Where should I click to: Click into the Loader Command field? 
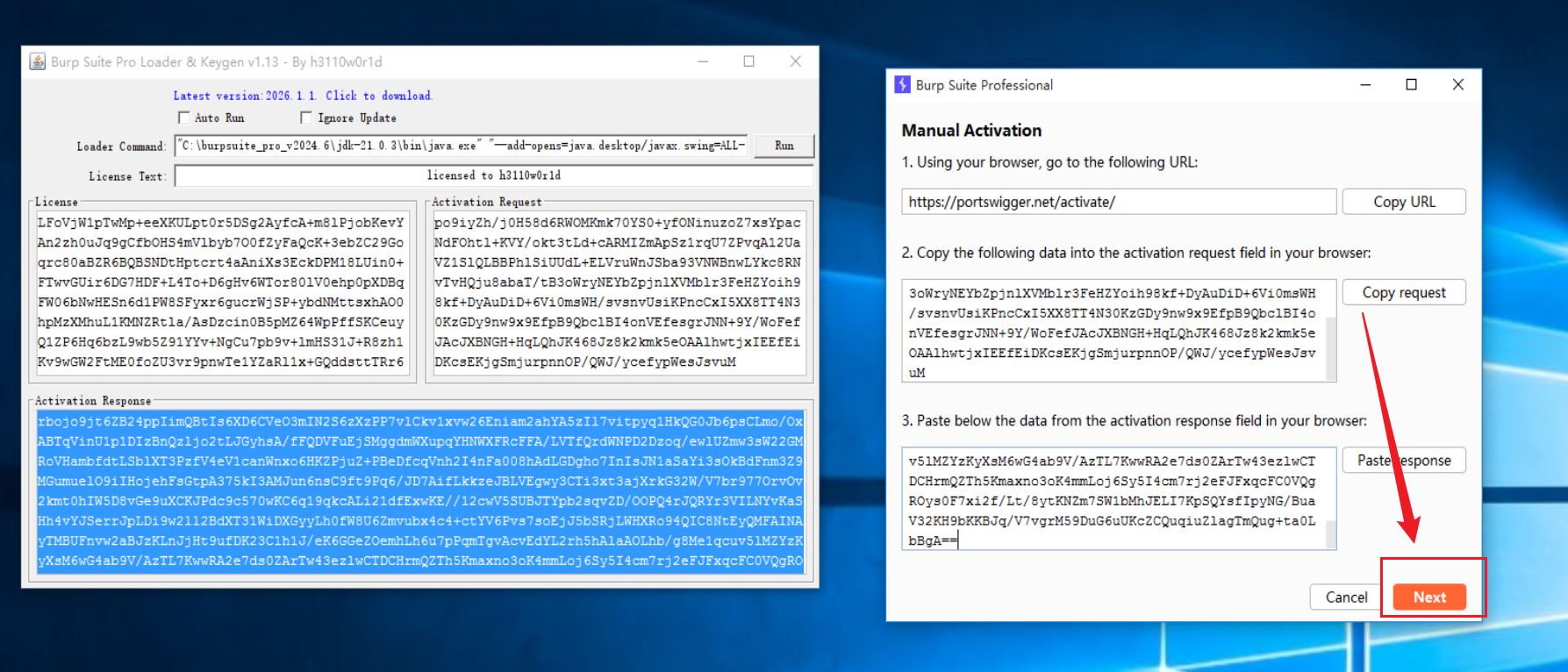[461, 146]
